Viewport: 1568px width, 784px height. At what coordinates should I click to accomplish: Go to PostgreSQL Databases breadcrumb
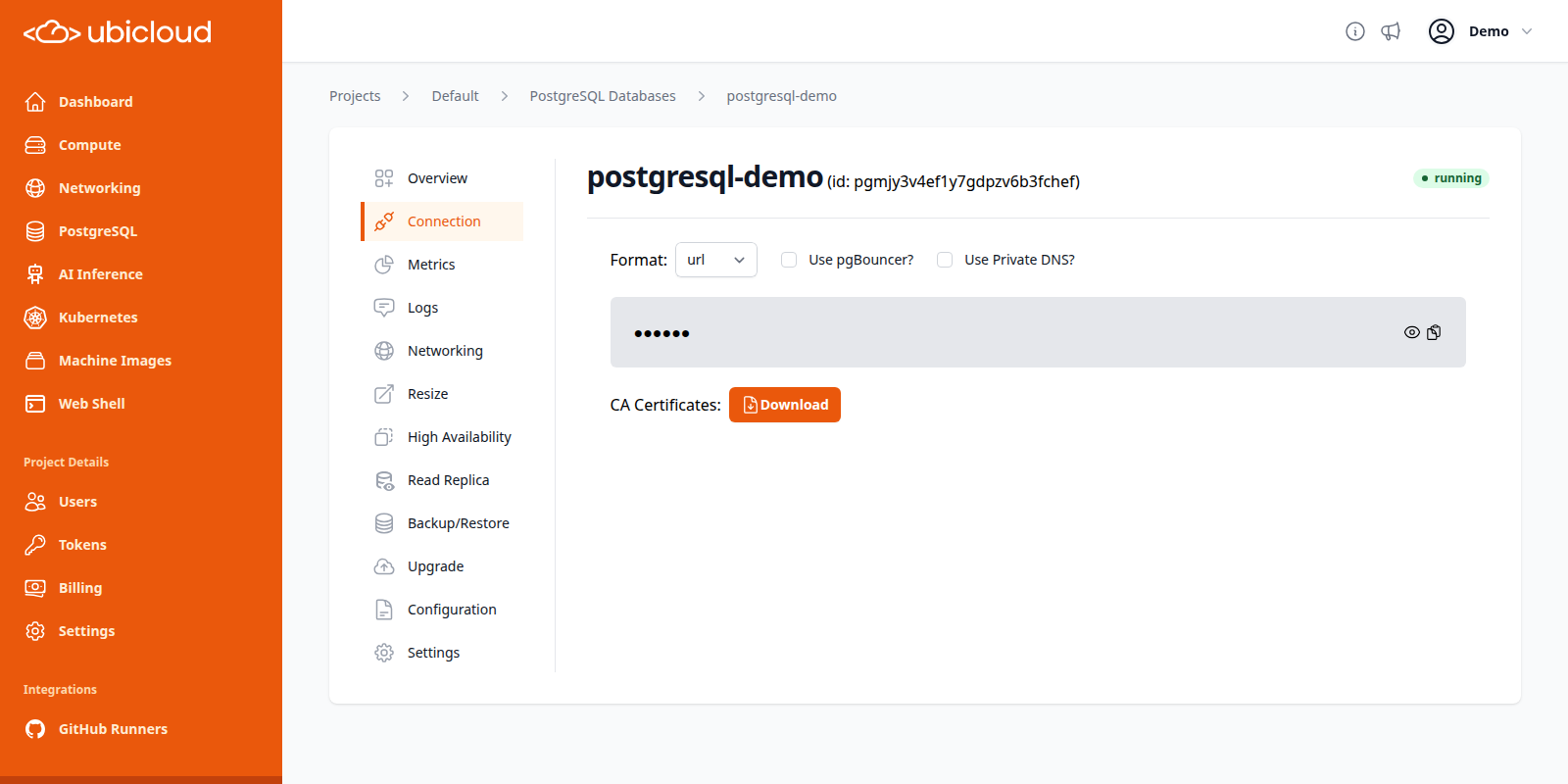coord(603,96)
